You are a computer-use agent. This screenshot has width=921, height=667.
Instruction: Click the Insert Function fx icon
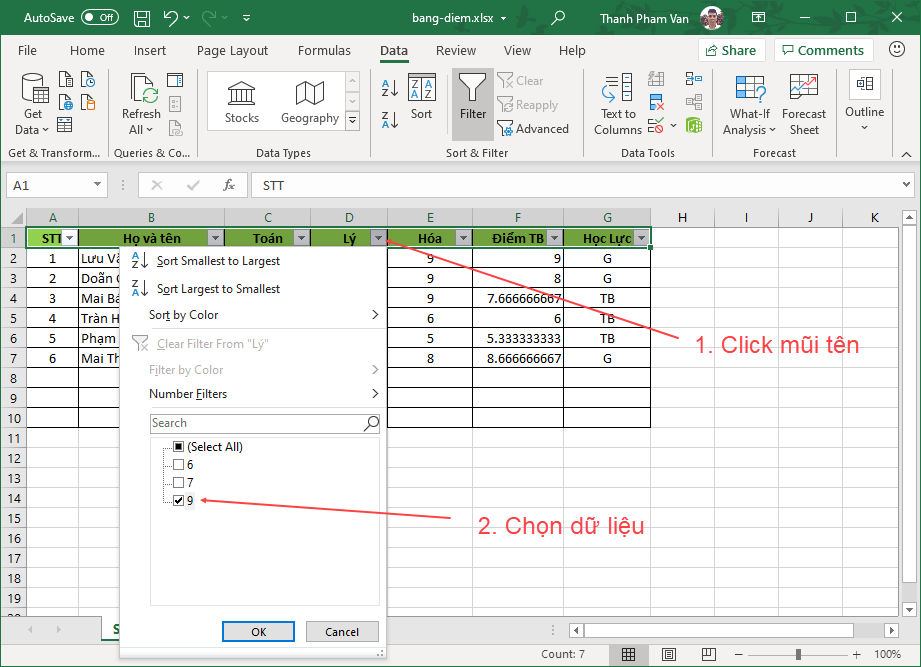(x=228, y=185)
